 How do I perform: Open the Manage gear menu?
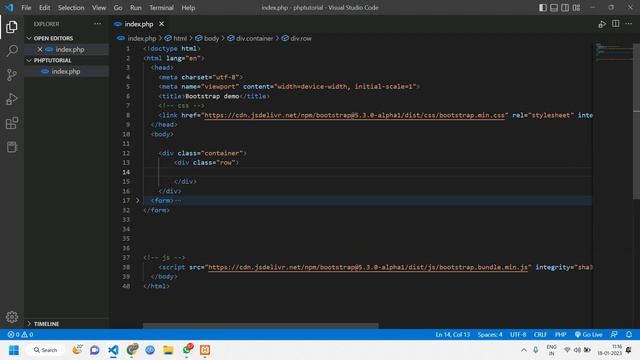tap(12, 317)
